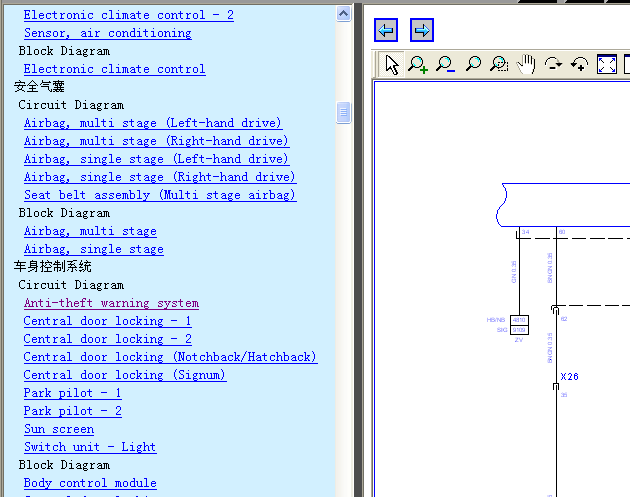Screen dimensions: 630x497
Task: Open Airbag, single stage (Left-hand drive)
Action: pos(156,159)
